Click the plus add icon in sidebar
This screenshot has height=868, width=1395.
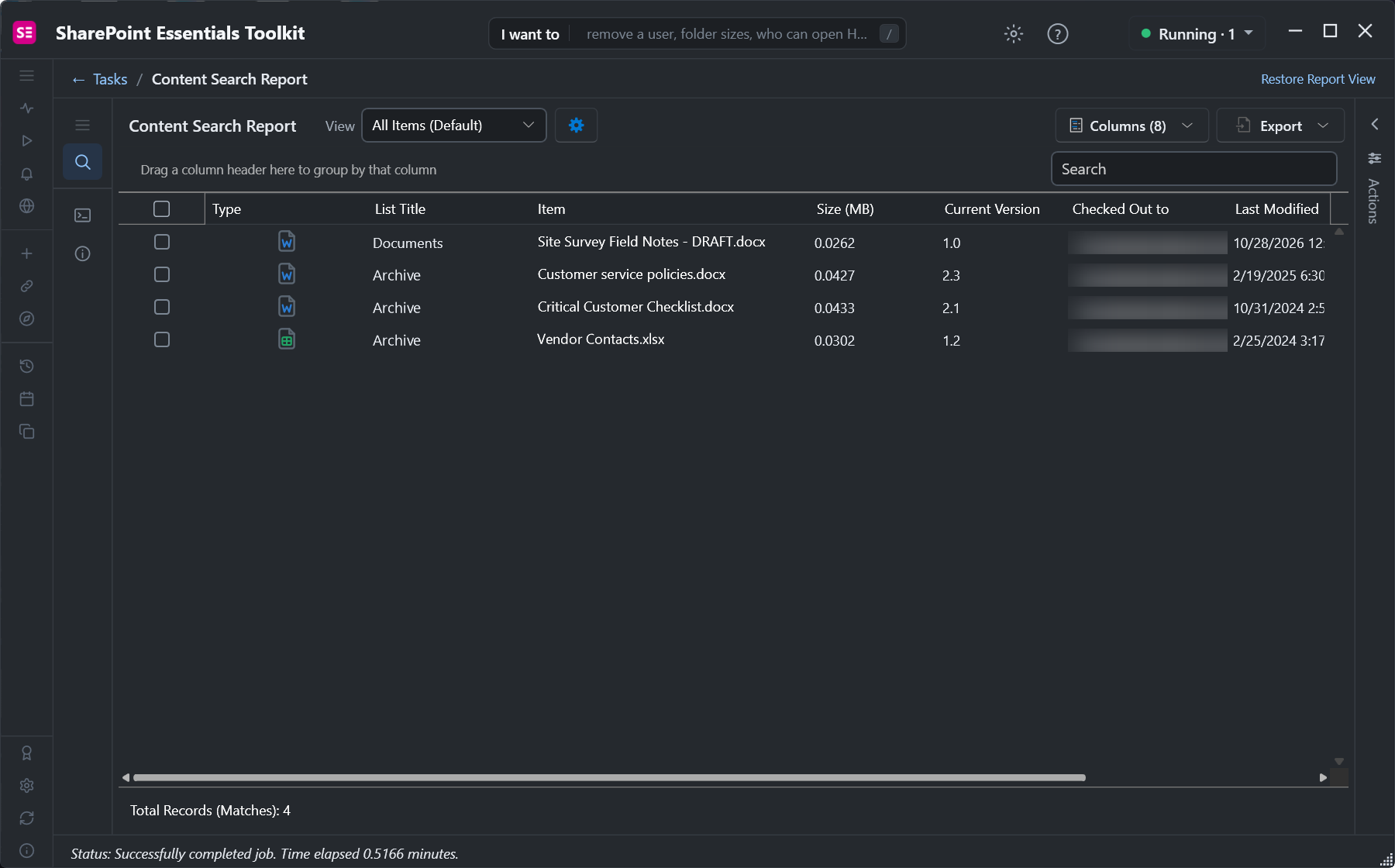coord(26,253)
